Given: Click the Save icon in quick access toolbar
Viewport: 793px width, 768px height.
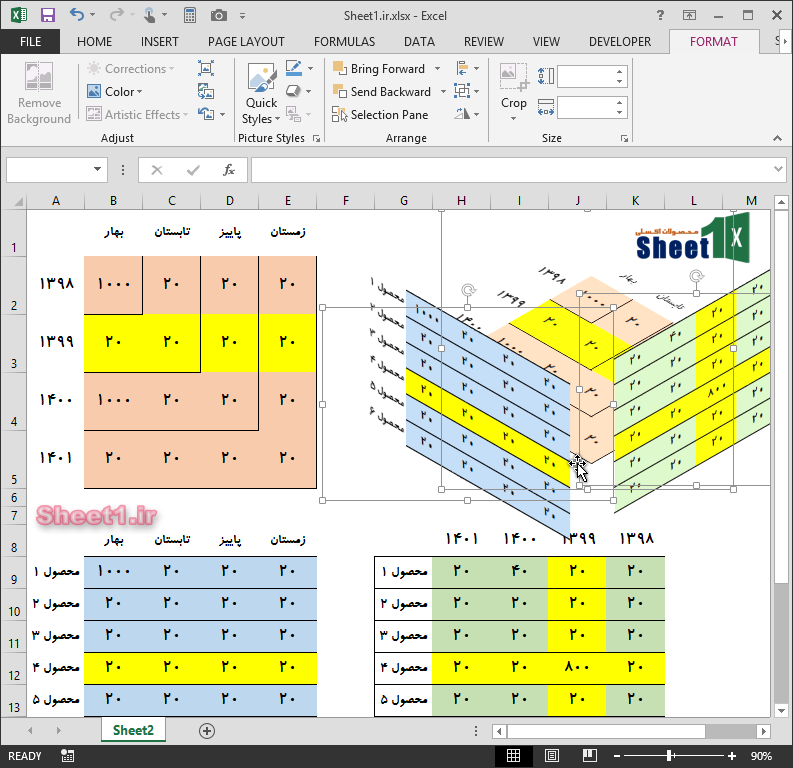Looking at the screenshot, I should click(47, 14).
